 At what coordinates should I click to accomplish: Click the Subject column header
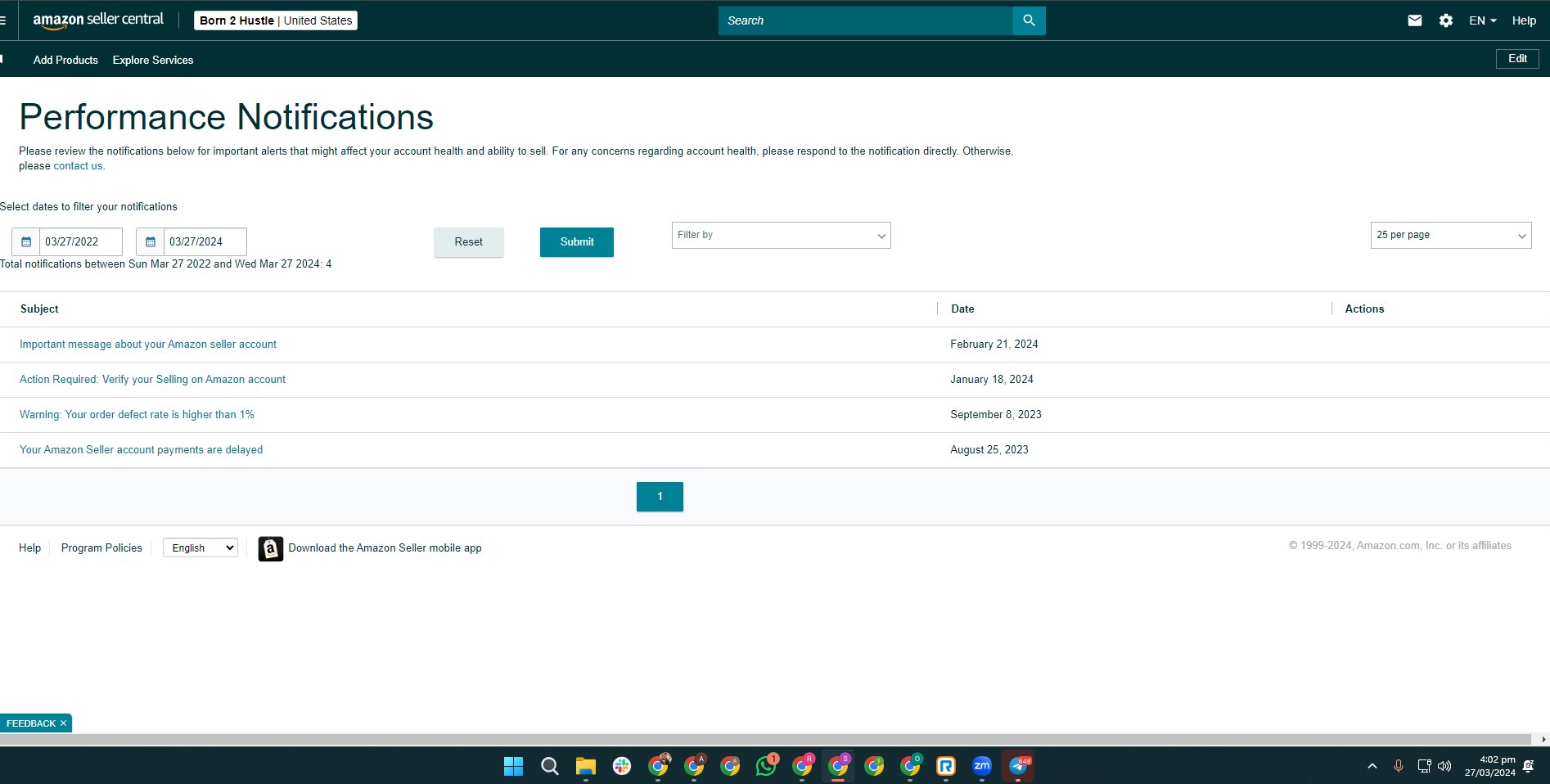[39, 309]
